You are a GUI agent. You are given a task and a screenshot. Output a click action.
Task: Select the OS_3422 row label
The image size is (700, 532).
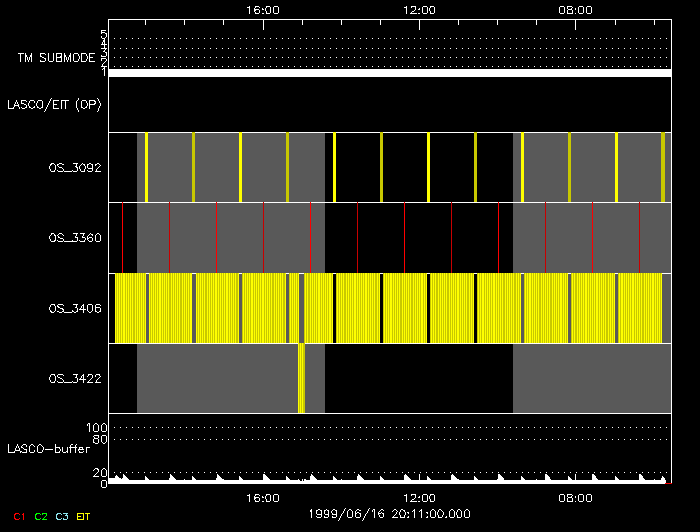click(x=75, y=378)
